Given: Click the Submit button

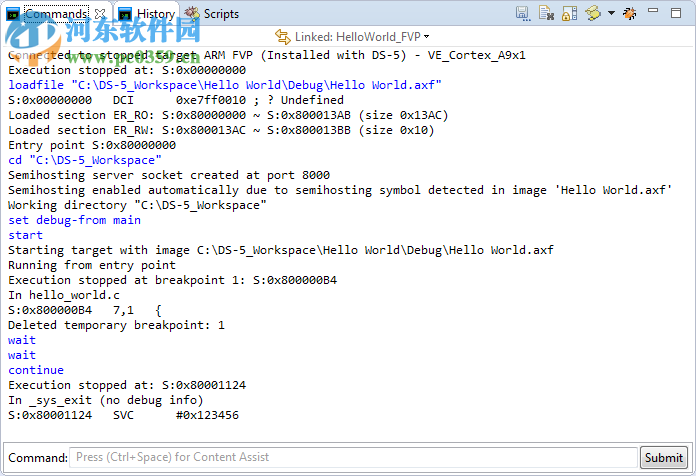Looking at the screenshot, I should point(664,457).
